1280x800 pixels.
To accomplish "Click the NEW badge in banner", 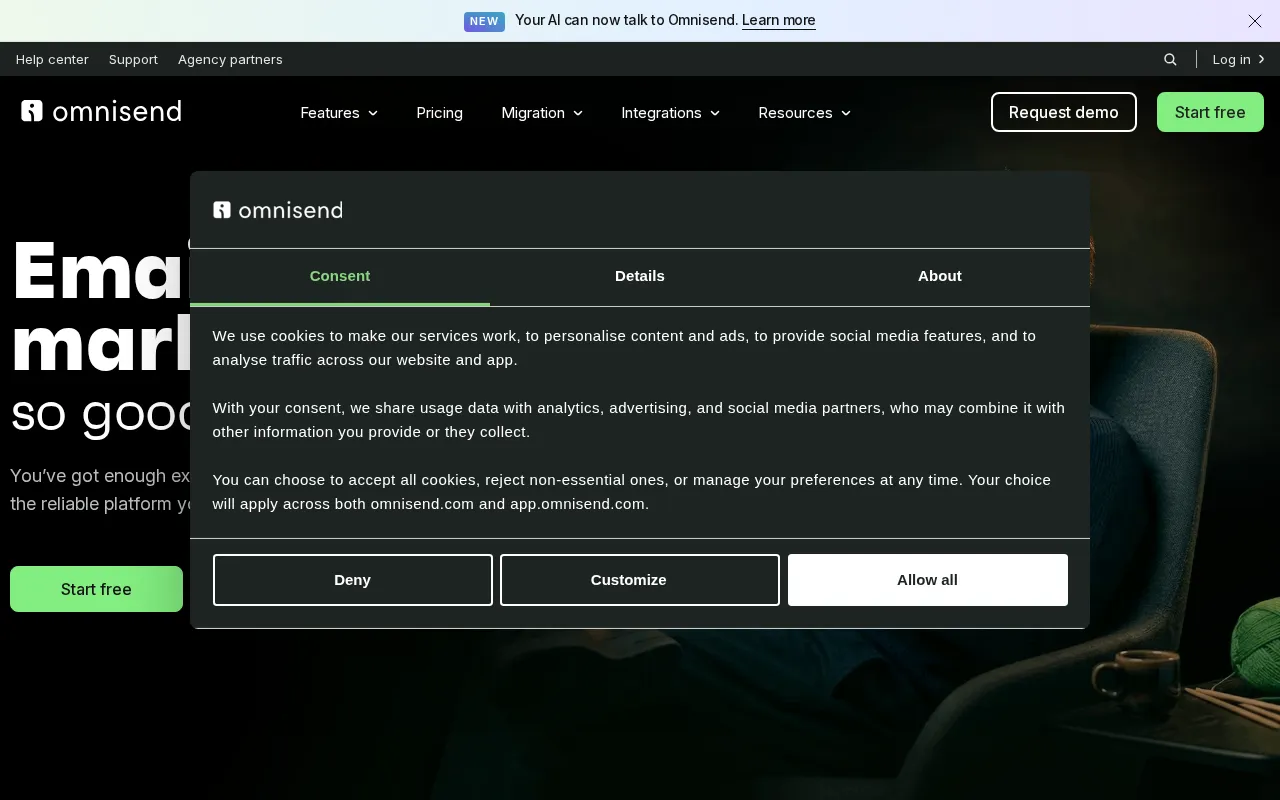I will pyautogui.click(x=484, y=21).
